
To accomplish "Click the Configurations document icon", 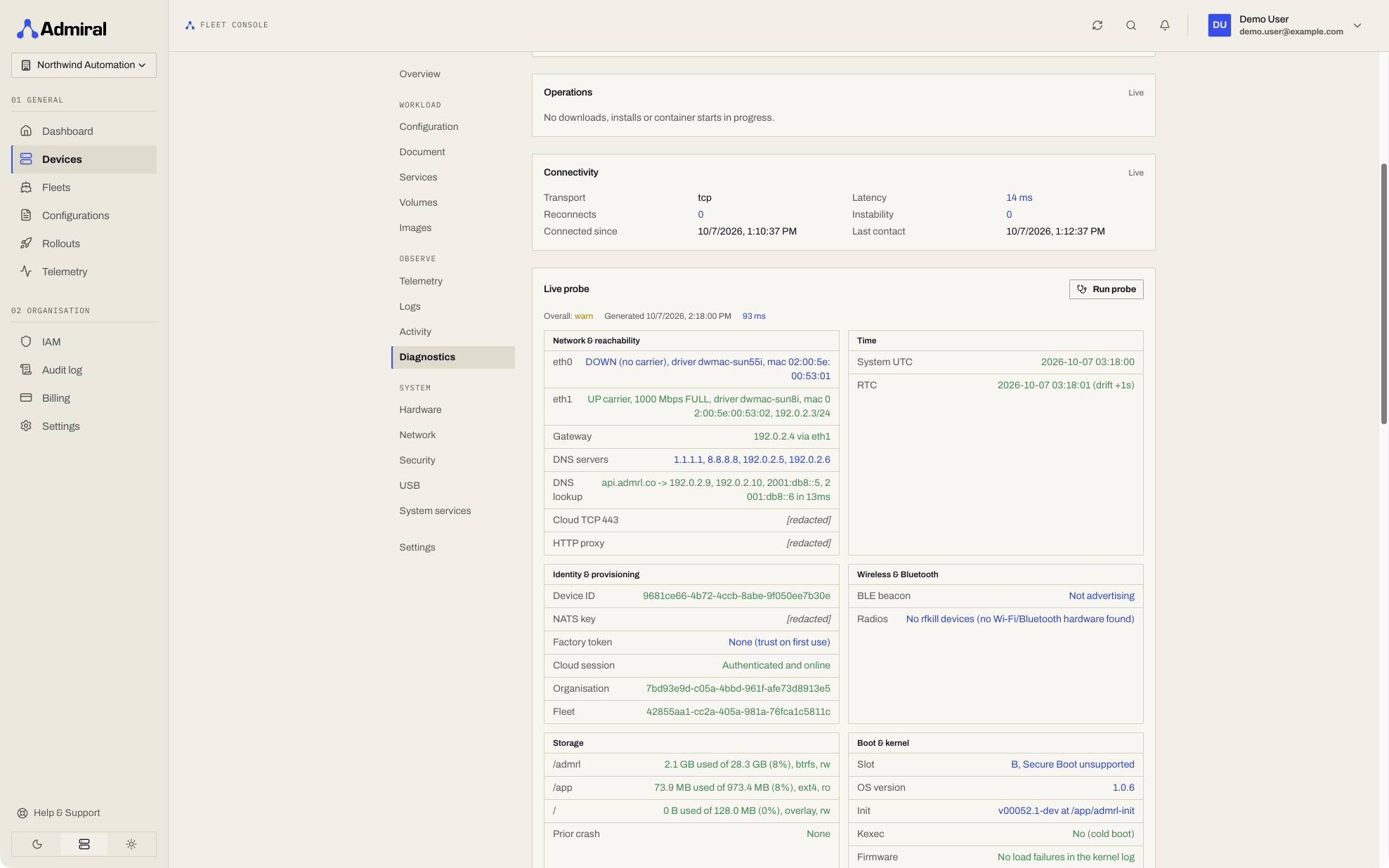I will click(26, 215).
